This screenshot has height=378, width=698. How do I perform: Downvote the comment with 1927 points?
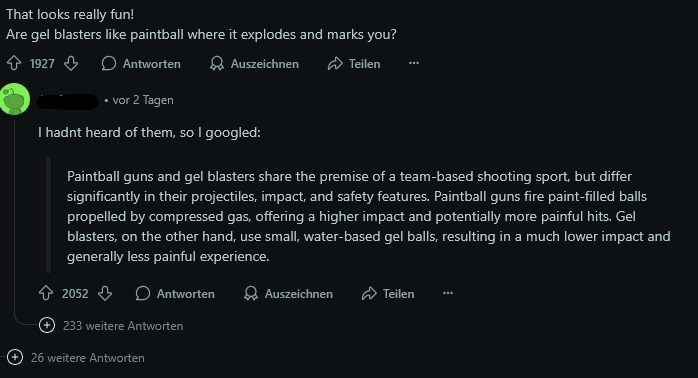tap(71, 63)
